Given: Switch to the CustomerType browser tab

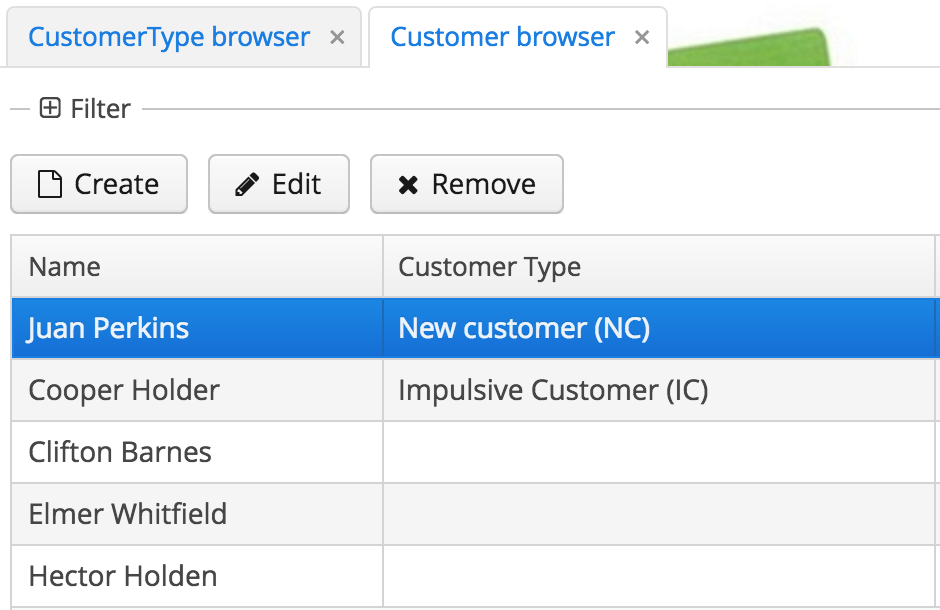Looking at the screenshot, I should click(x=169, y=37).
